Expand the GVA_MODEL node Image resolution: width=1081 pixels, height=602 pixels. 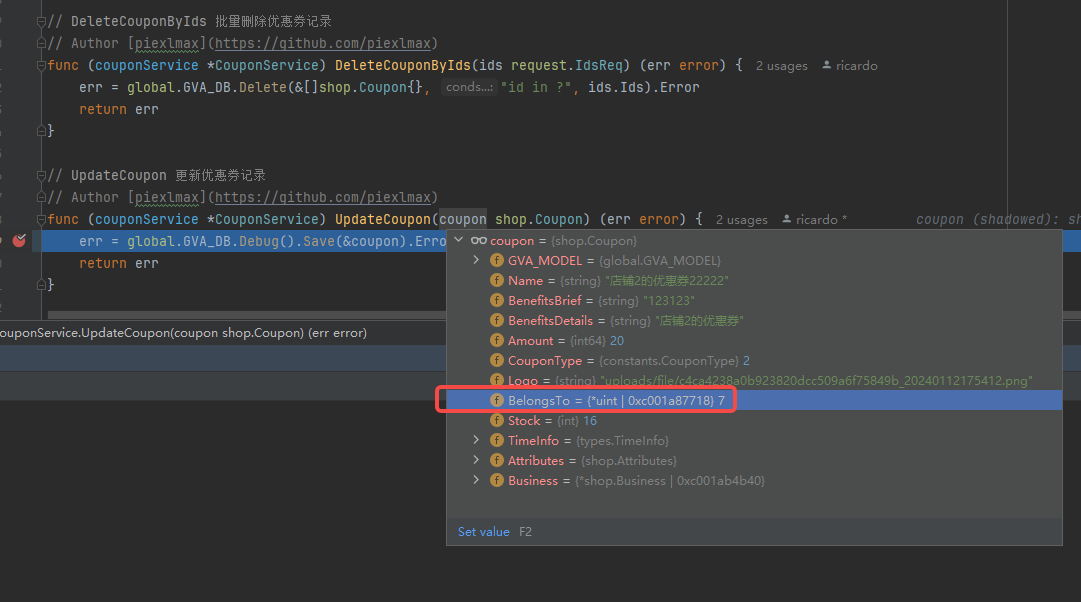[477, 261]
